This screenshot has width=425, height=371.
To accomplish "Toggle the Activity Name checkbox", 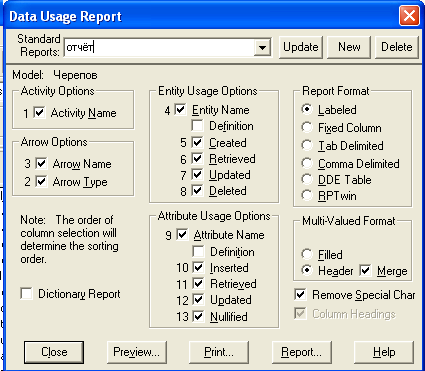I will (39, 113).
